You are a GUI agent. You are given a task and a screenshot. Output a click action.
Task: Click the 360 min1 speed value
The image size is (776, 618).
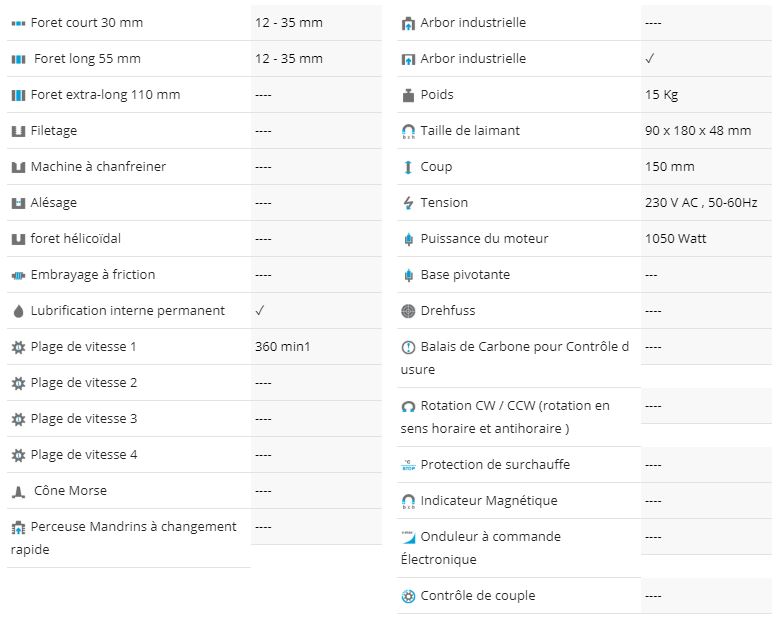tap(282, 346)
